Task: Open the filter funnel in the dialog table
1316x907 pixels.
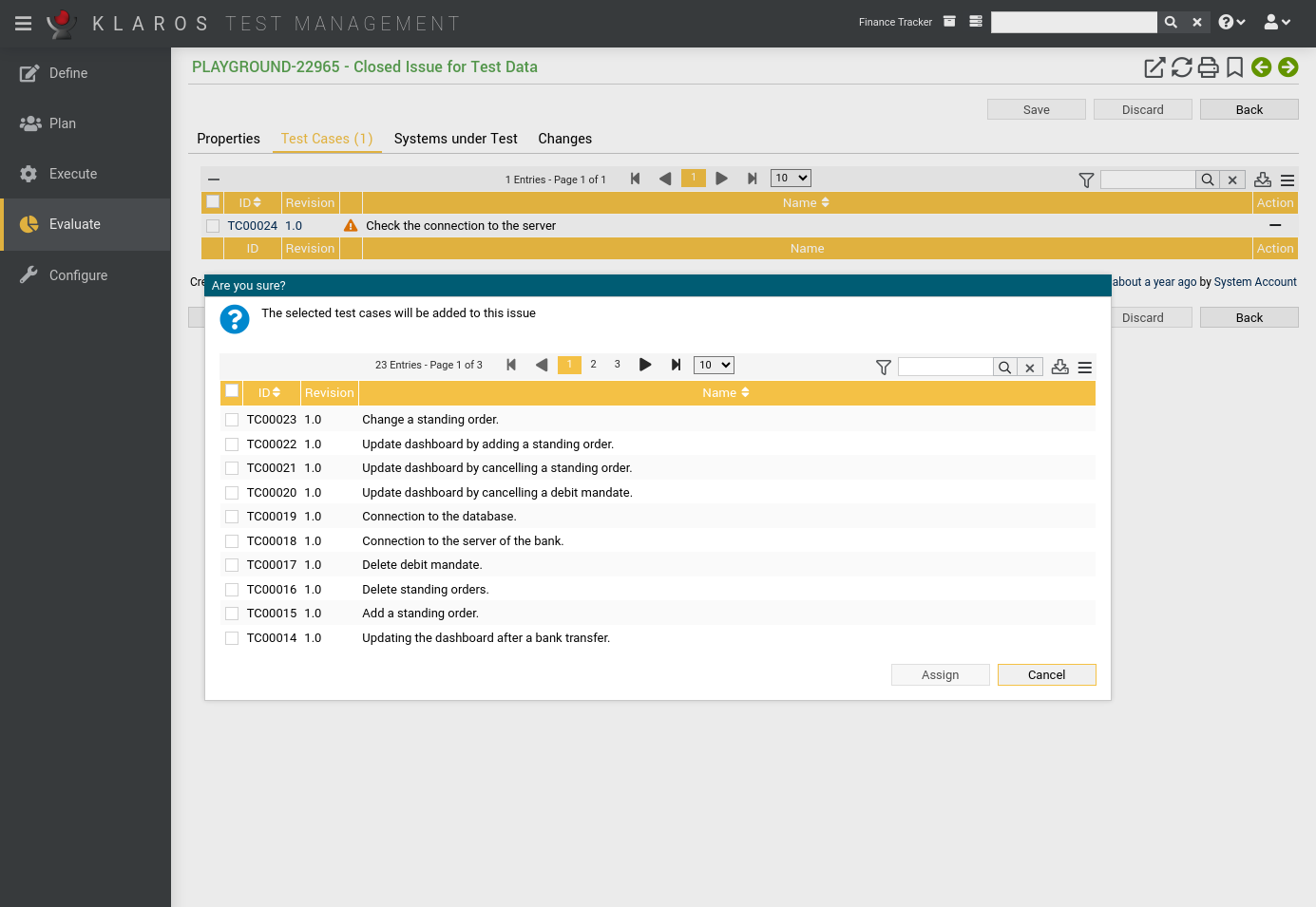Action: click(883, 366)
